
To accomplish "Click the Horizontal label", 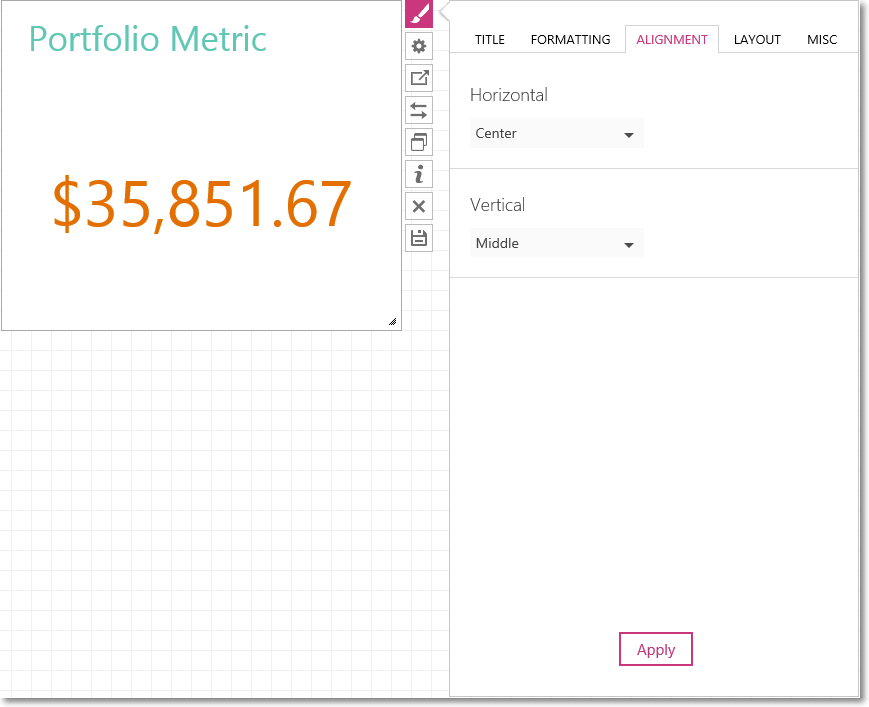I will (x=509, y=95).
